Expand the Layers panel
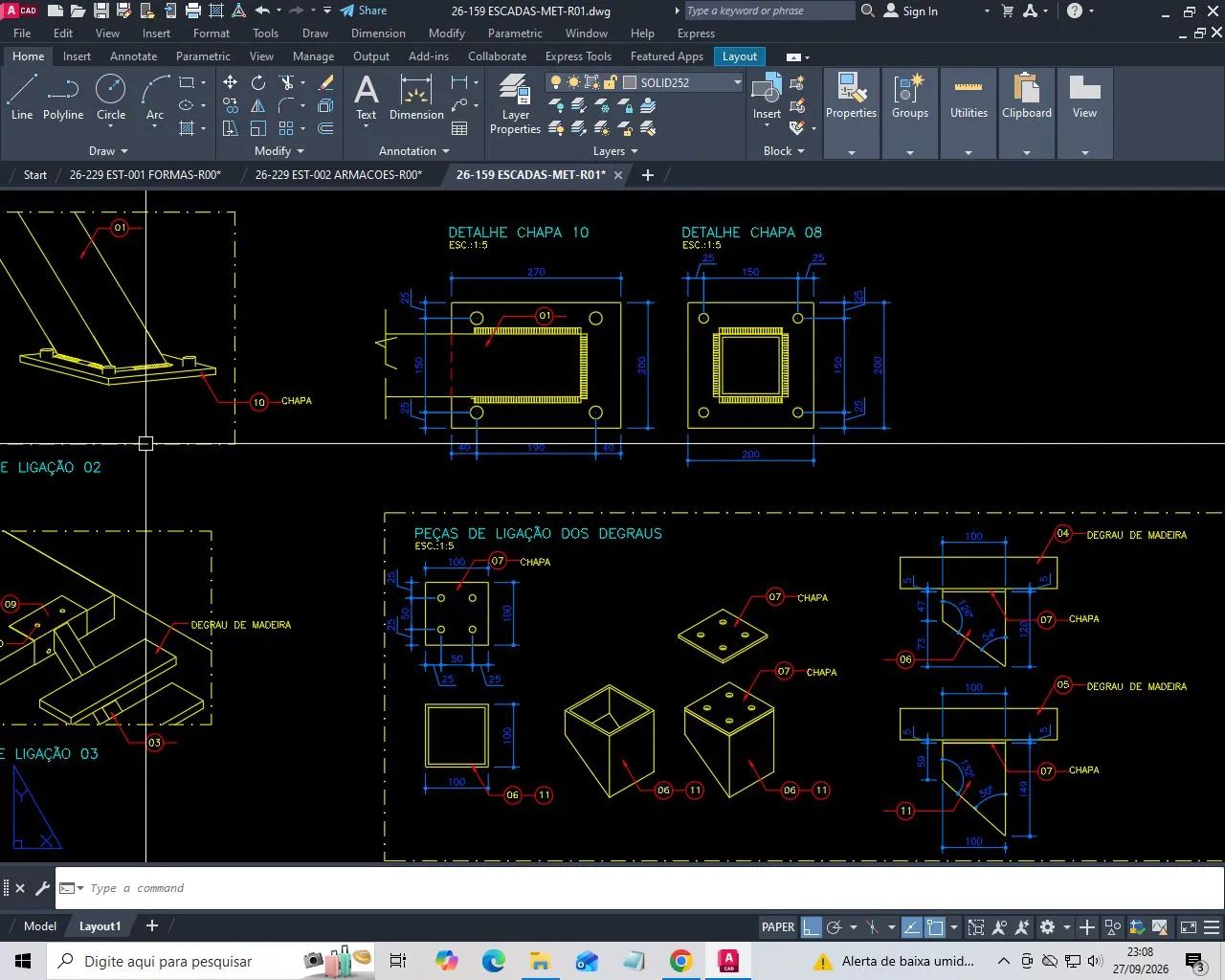 point(615,151)
